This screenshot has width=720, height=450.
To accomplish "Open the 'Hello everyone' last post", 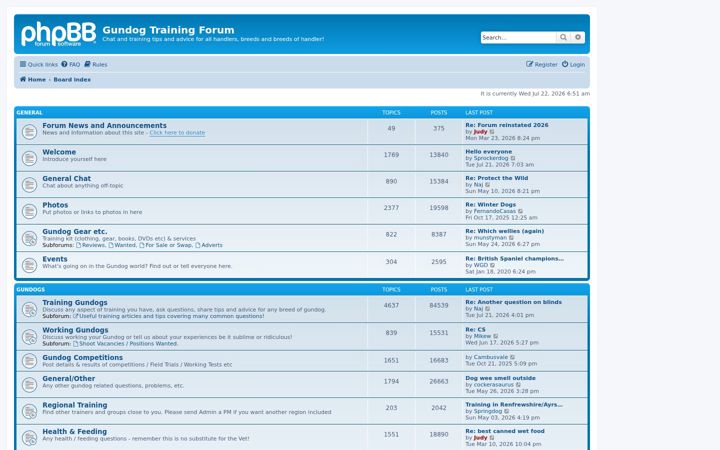I will click(x=489, y=152).
